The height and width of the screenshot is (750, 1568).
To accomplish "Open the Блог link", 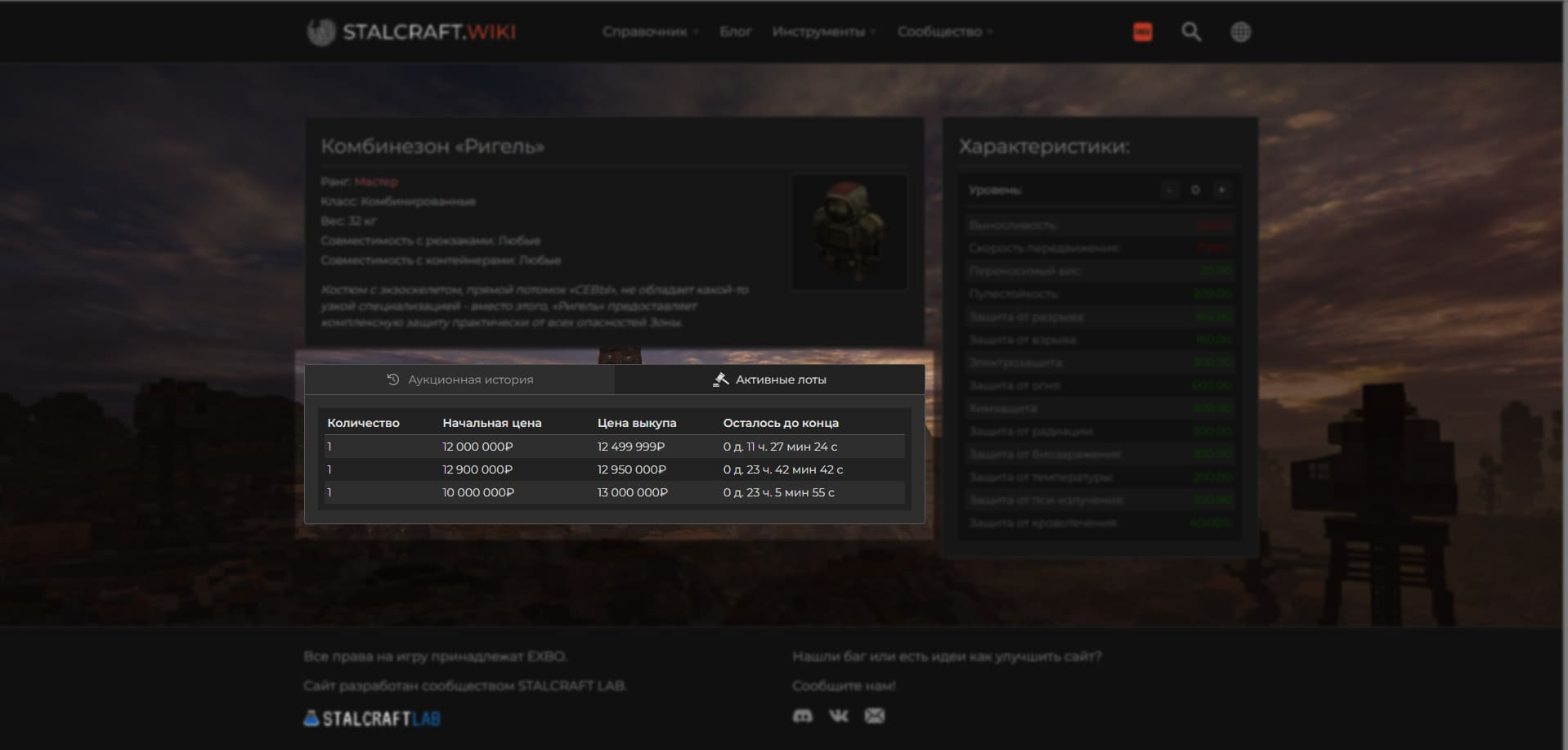I will point(735,32).
